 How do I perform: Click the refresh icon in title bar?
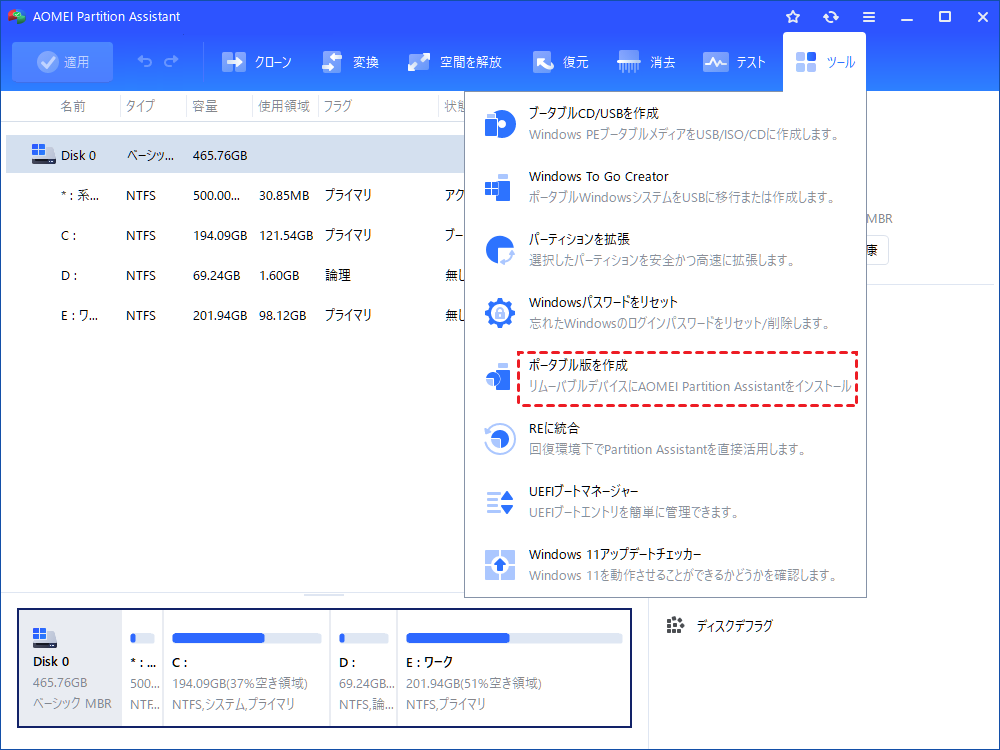coord(830,17)
